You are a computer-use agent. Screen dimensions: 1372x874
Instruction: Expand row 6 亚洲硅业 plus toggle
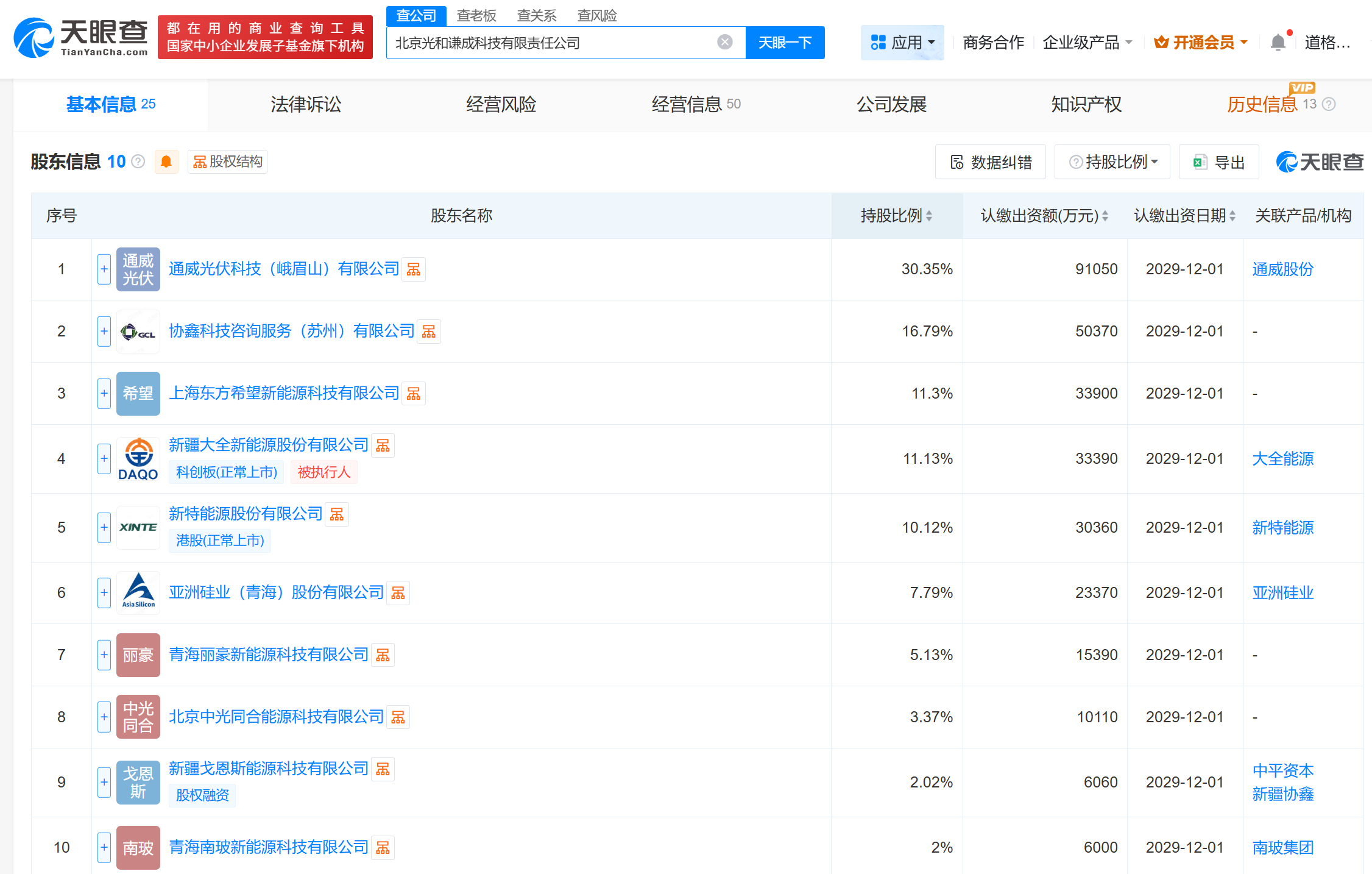(104, 593)
